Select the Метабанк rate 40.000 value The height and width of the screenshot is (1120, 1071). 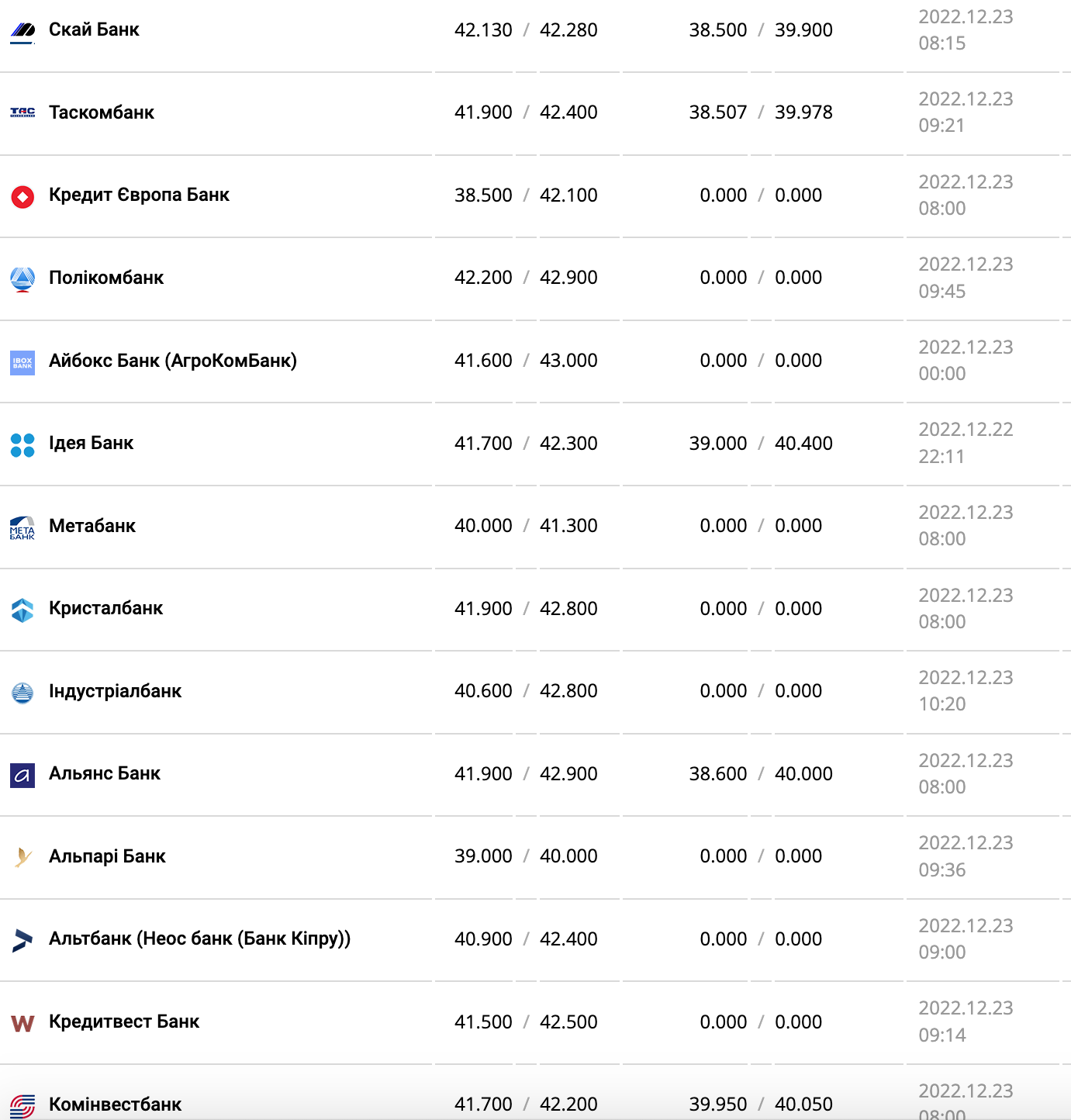[483, 526]
